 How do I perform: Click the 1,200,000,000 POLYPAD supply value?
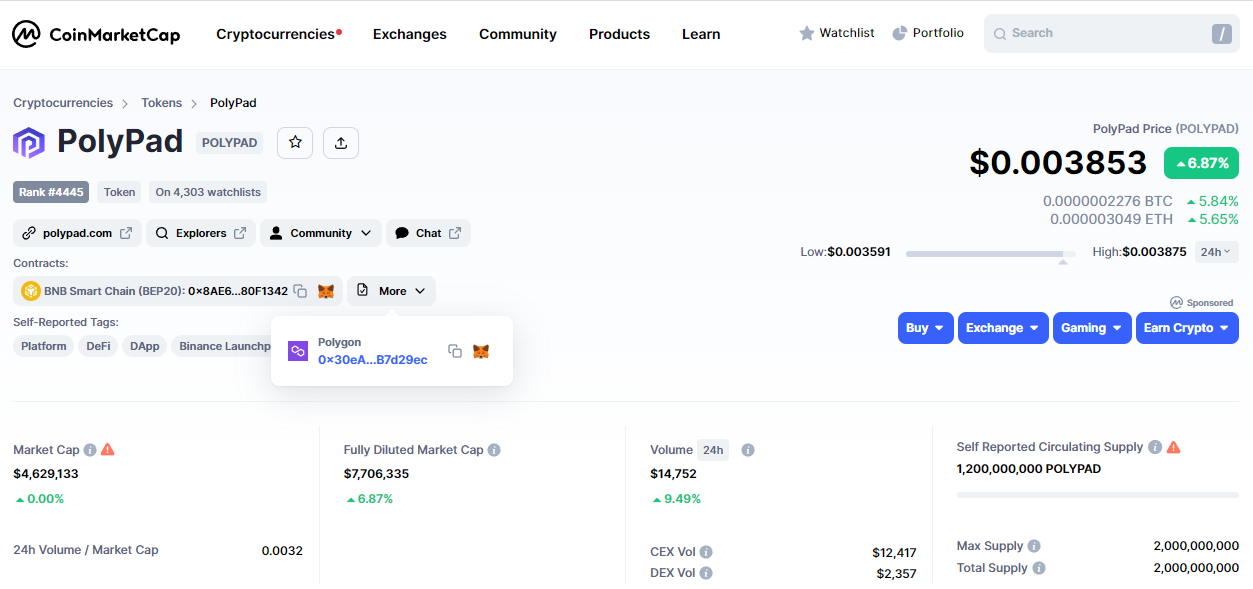point(1029,469)
